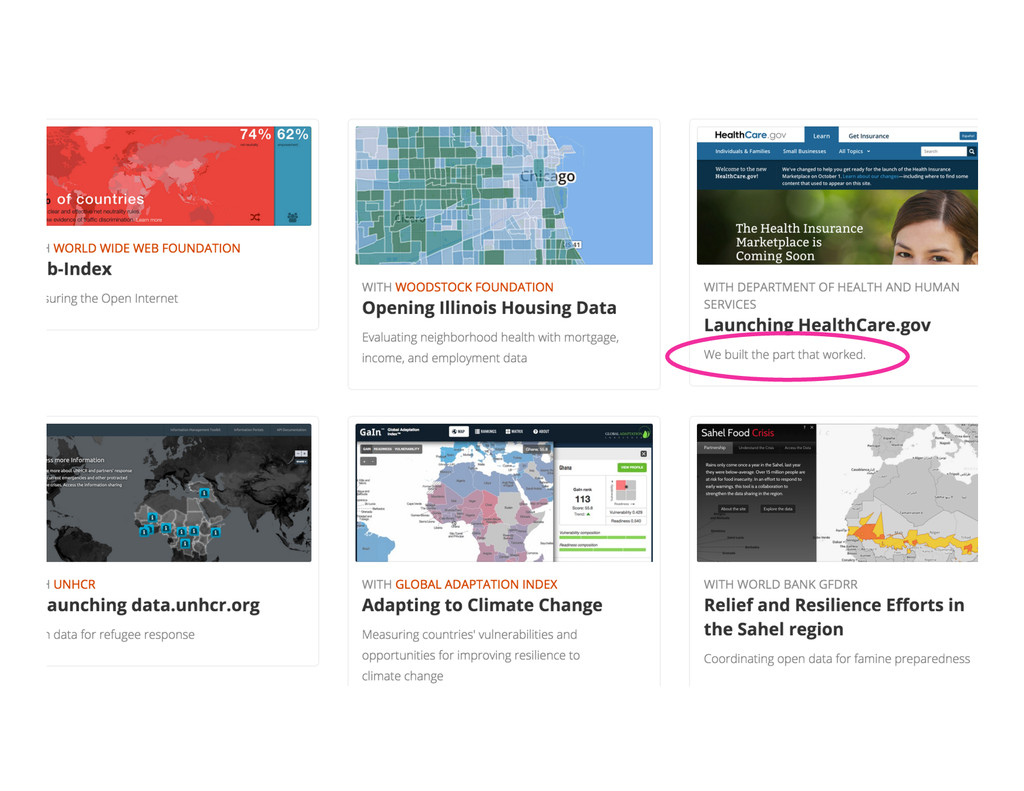Click the 62% figure in the Web Index thumbnail
The image size is (1024, 791).
coord(293,134)
